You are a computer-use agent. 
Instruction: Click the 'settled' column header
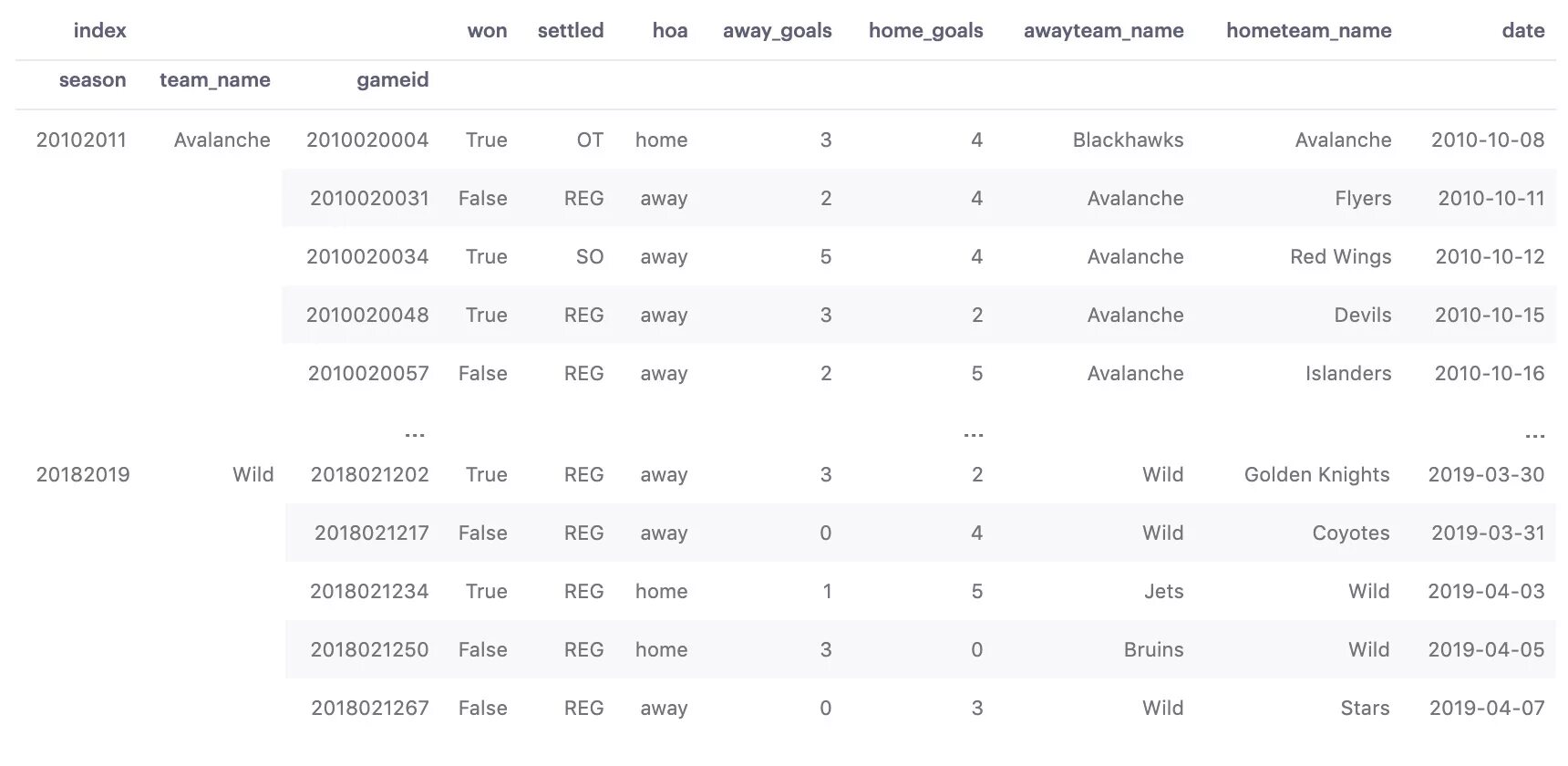pos(570,31)
